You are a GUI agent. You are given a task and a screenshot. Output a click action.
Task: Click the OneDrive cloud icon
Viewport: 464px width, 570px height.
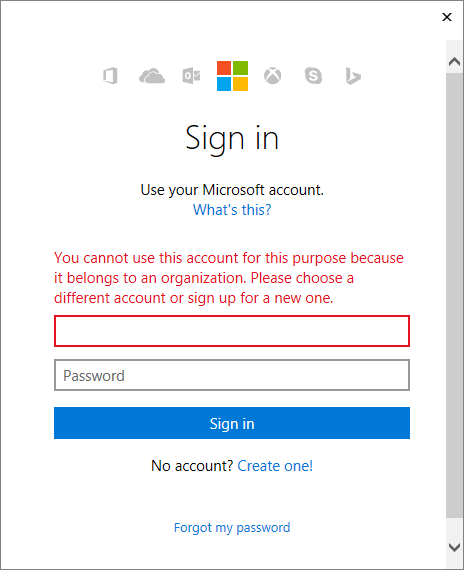[x=152, y=76]
